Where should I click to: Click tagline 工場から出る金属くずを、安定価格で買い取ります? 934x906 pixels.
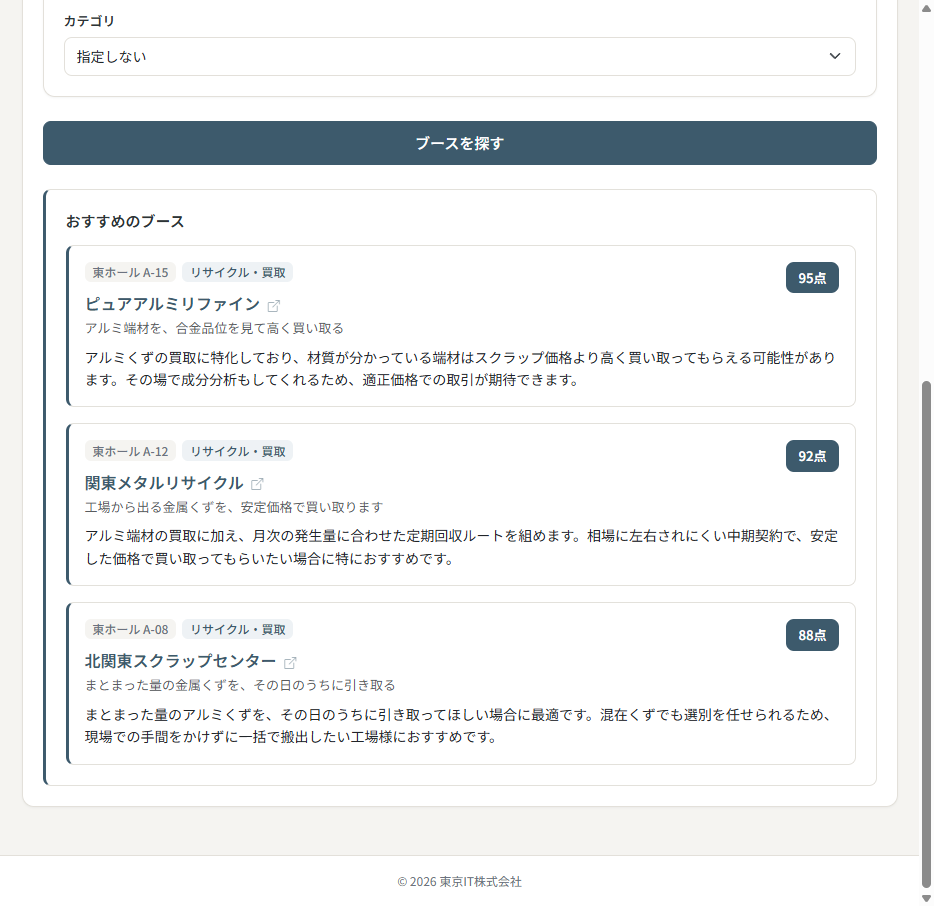click(234, 507)
